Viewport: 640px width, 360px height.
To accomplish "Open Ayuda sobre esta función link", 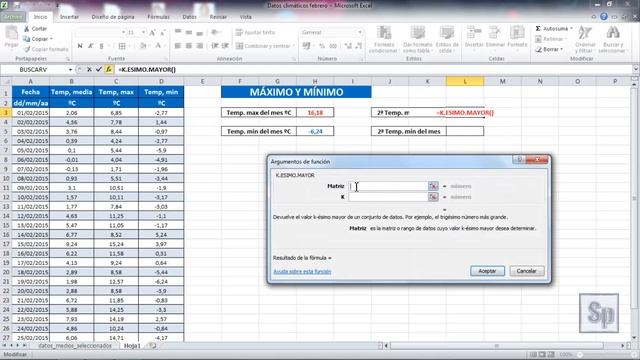I will 302,271.
